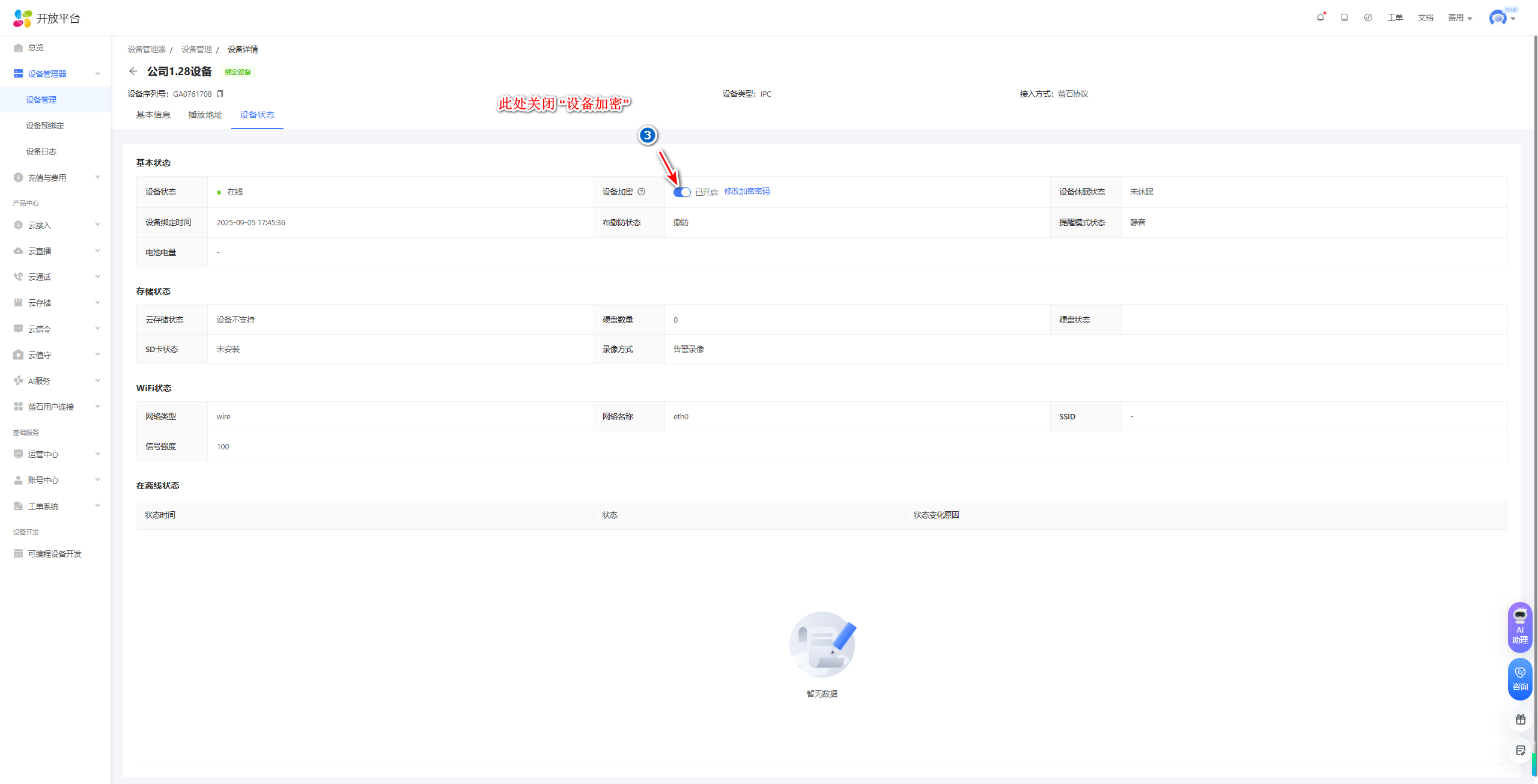
Task: Open the AI助理 assistant floating button
Action: pyautogui.click(x=1520, y=627)
